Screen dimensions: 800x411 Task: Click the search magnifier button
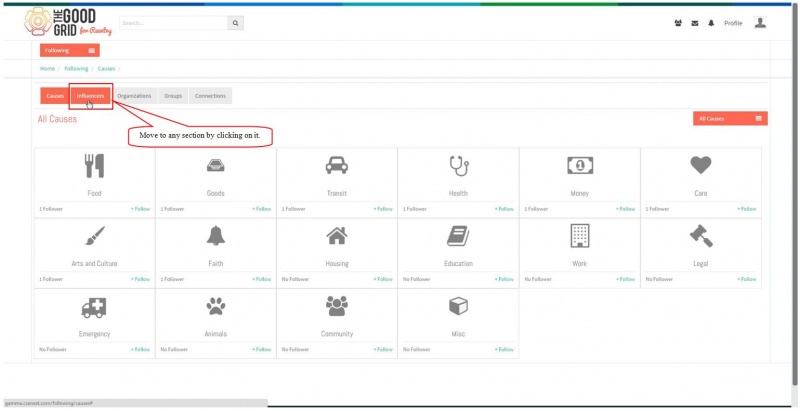pos(235,23)
